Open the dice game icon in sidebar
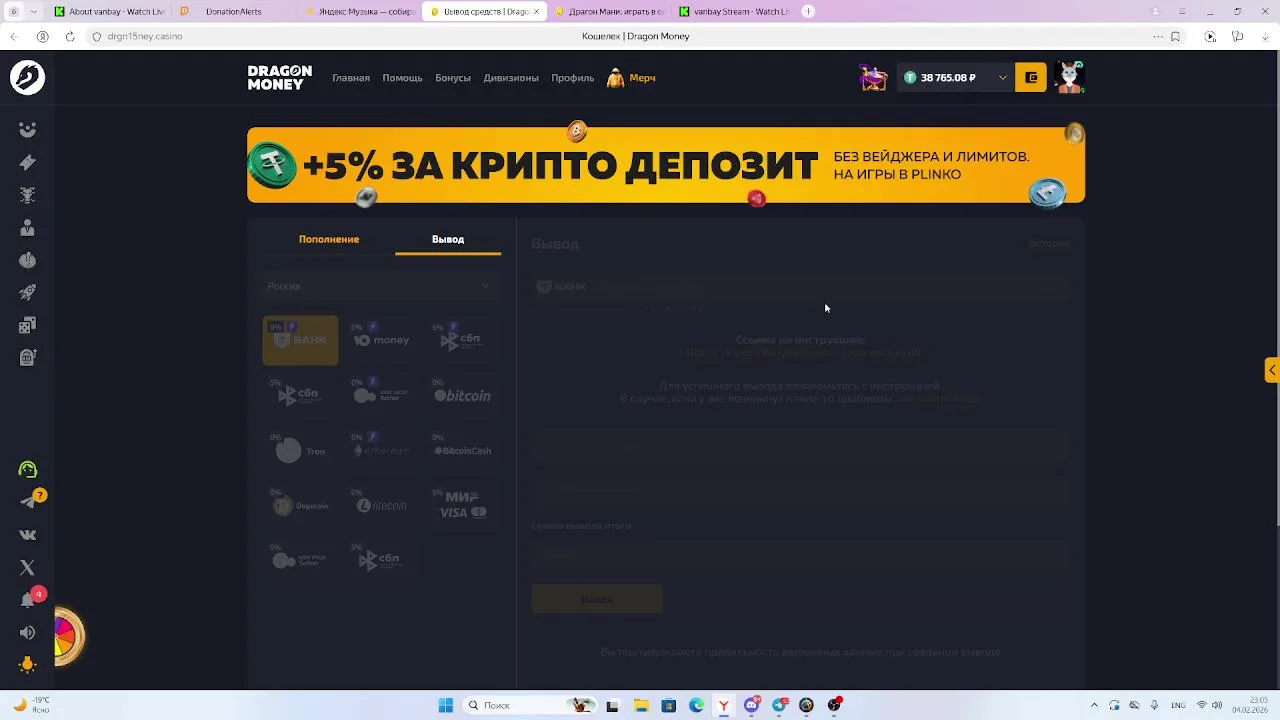 click(x=27, y=325)
